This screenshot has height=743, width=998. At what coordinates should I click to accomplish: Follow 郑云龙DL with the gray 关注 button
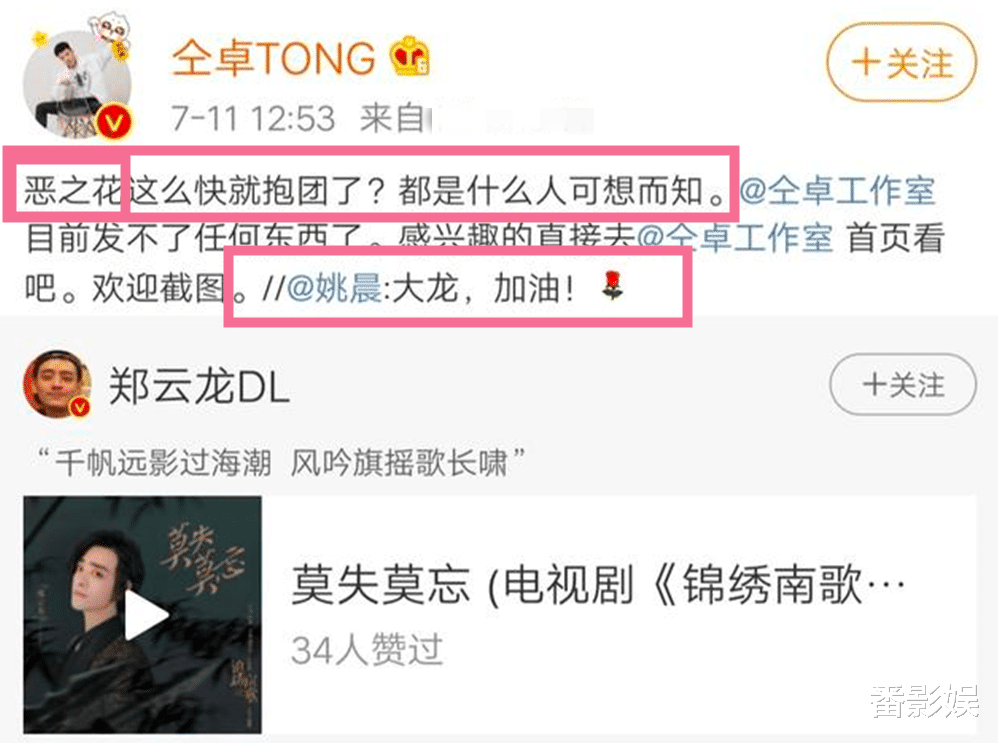pyautogui.click(x=903, y=385)
